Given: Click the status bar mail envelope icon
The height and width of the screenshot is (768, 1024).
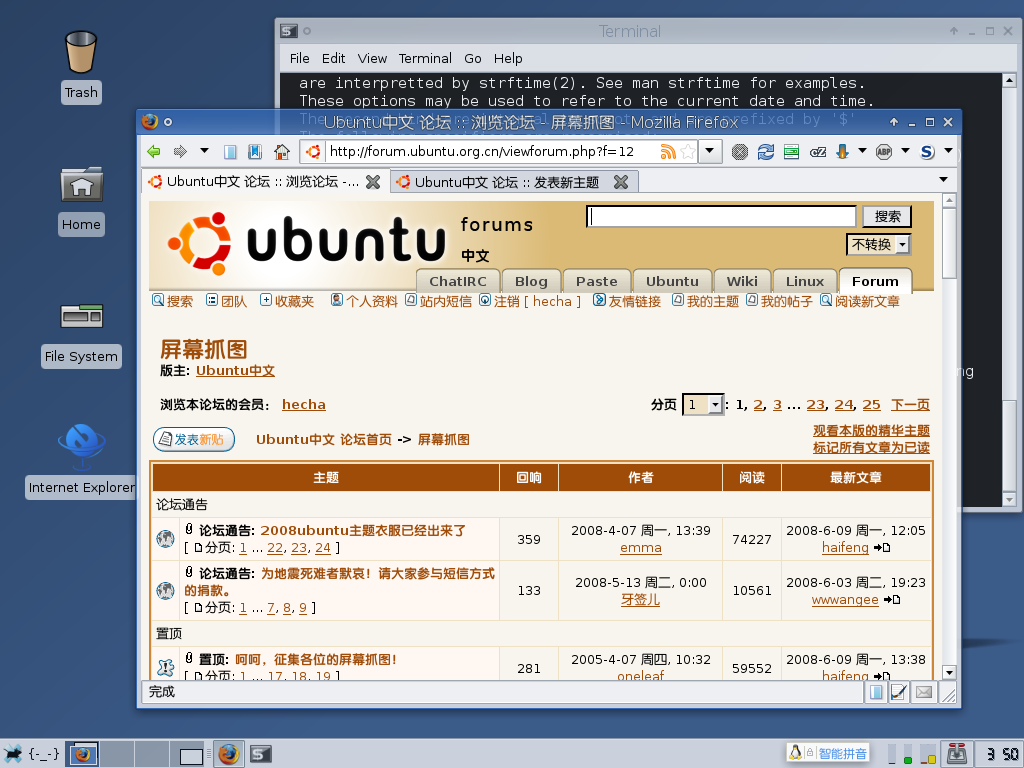Looking at the screenshot, I should pyautogui.click(x=923, y=692).
